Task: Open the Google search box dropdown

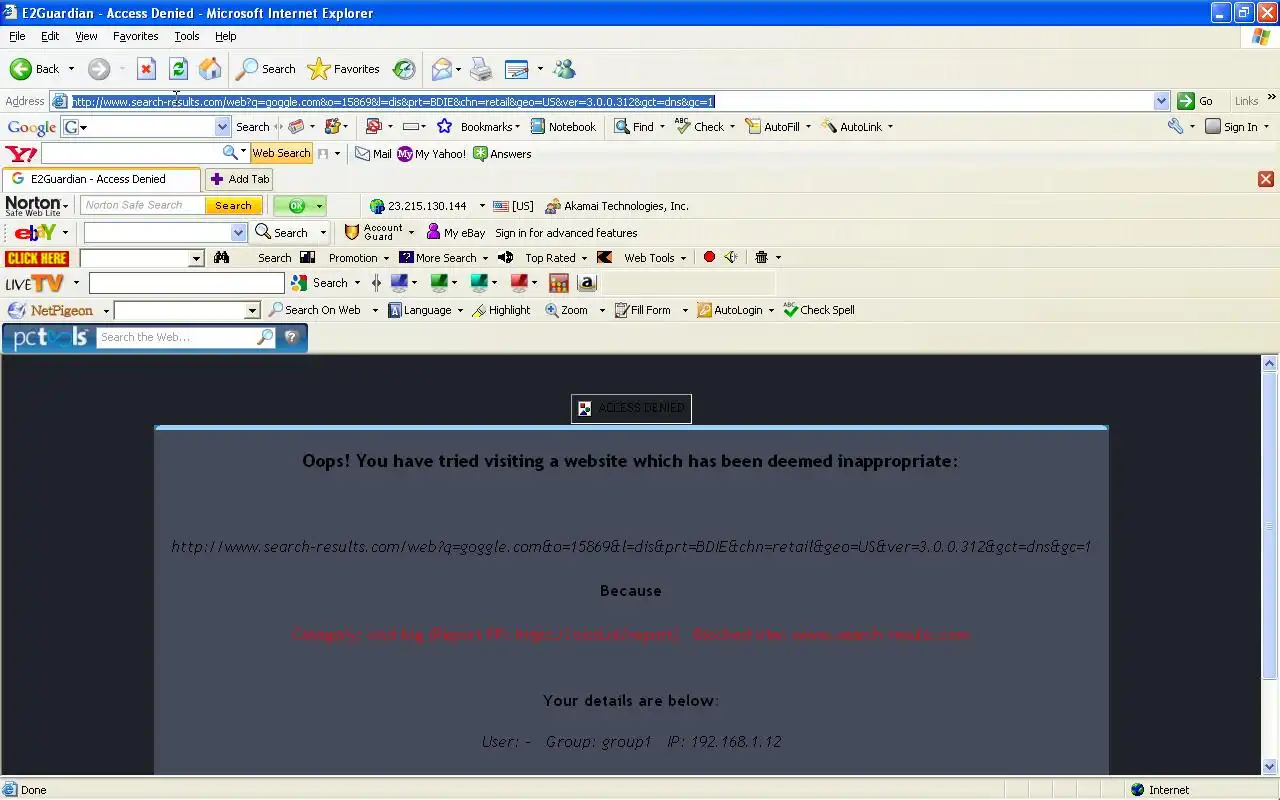Action: (x=222, y=127)
